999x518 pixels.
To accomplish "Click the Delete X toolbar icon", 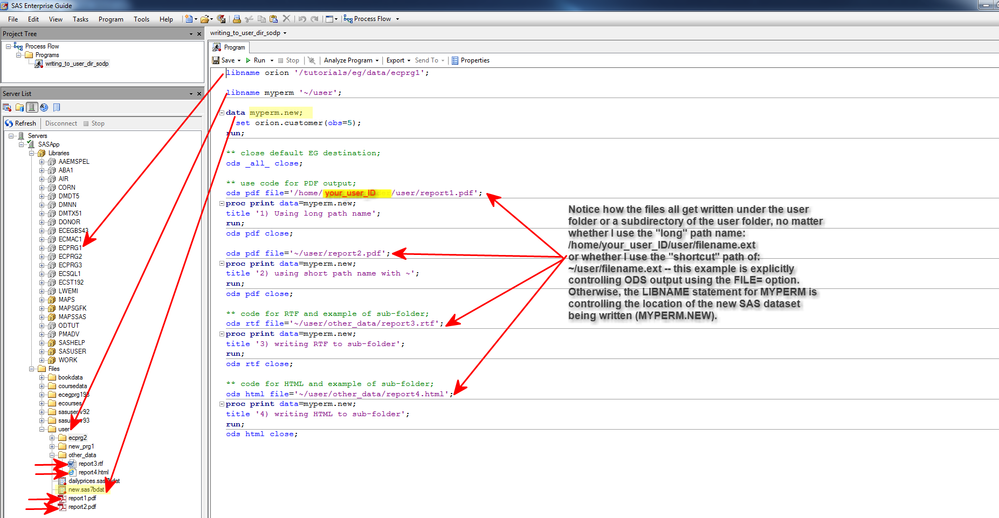I will click(286, 19).
